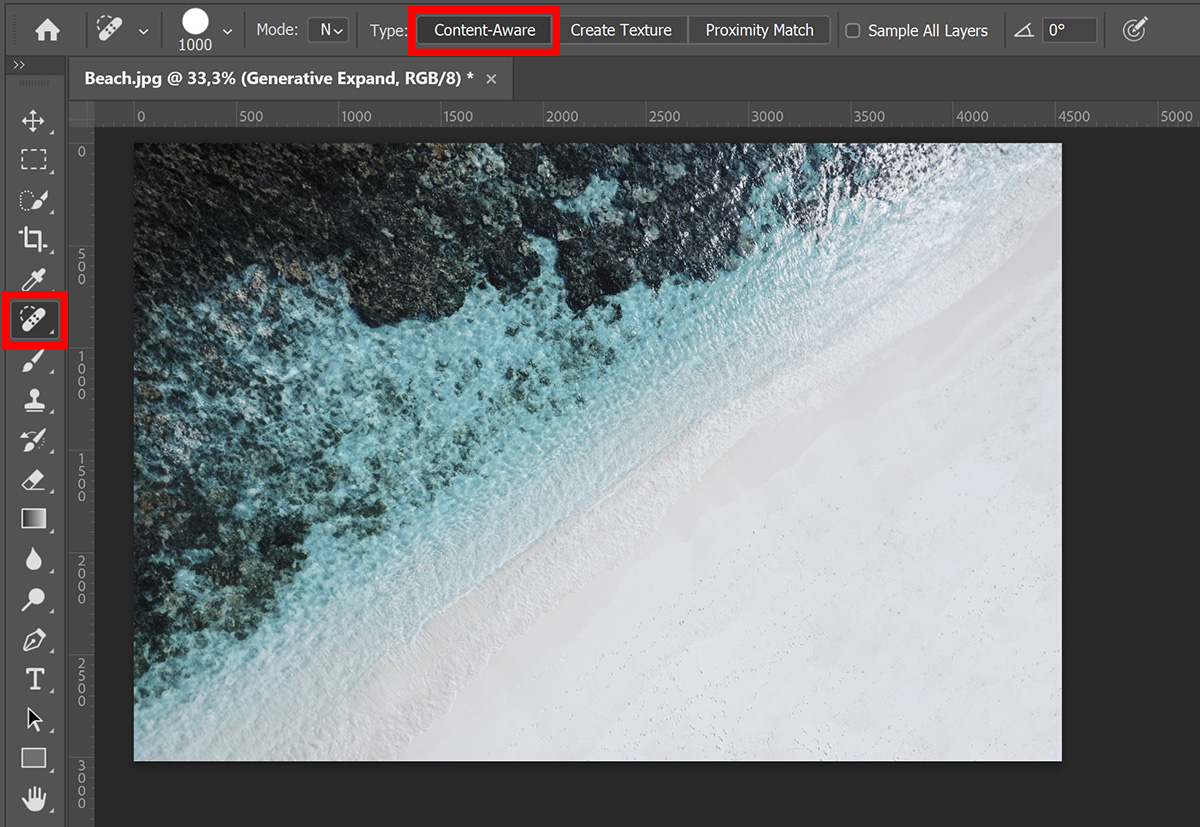Switch to the Beach.jpg document tab
The height and width of the screenshot is (827, 1200).
[279, 79]
